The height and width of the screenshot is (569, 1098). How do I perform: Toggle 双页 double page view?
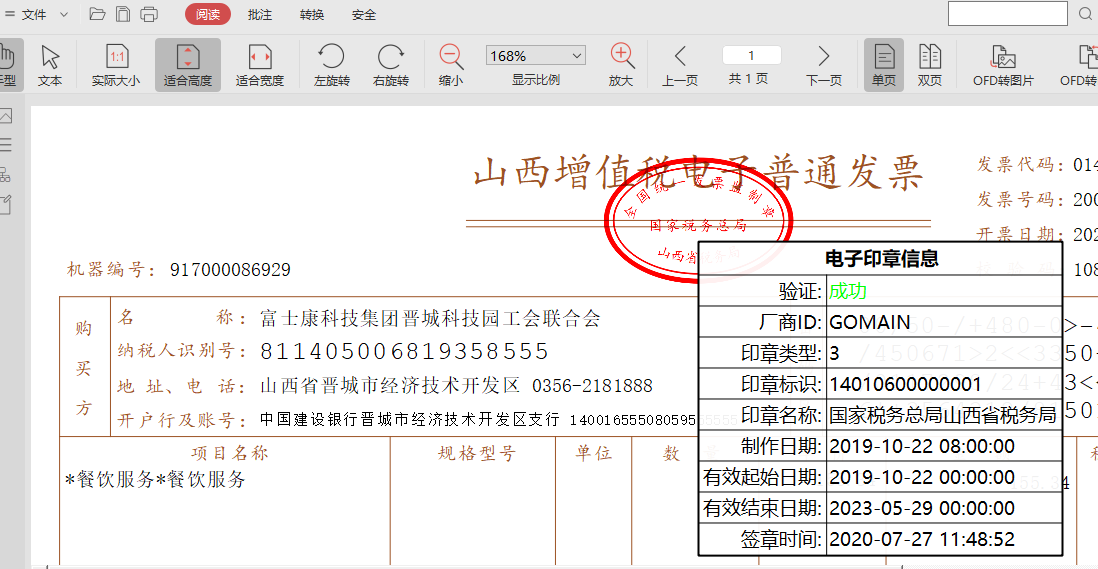[930, 64]
